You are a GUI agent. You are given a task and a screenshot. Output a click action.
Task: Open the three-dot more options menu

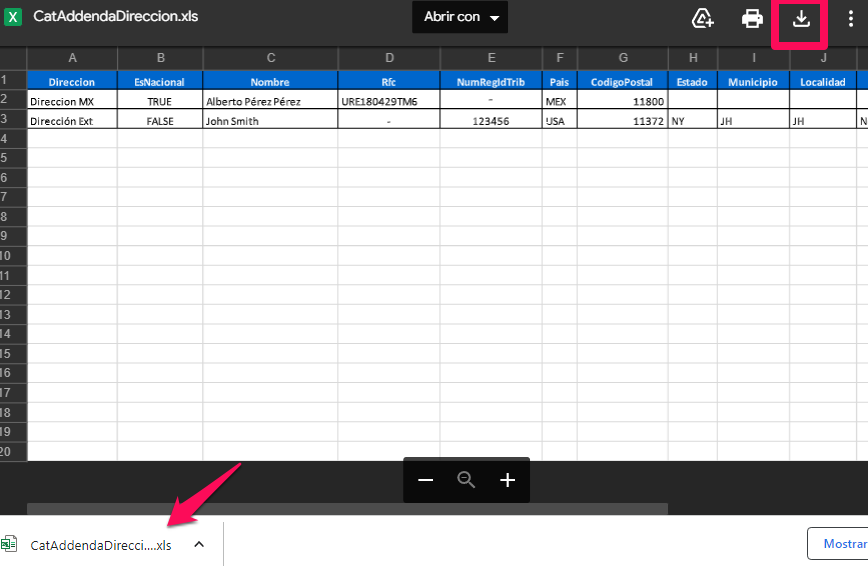[x=851, y=19]
